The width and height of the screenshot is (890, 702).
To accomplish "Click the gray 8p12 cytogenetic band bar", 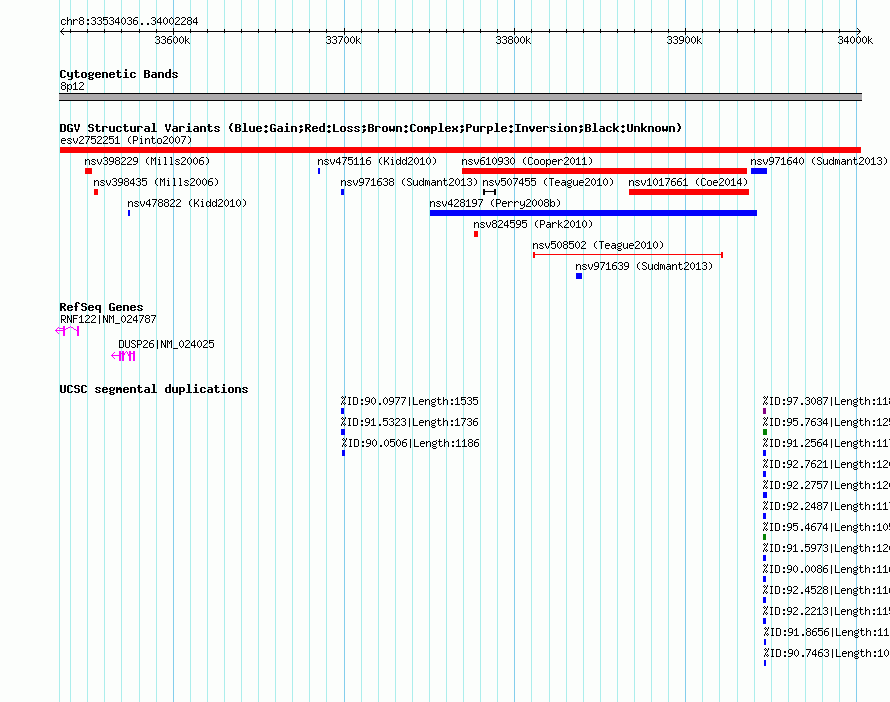I will click(460, 97).
